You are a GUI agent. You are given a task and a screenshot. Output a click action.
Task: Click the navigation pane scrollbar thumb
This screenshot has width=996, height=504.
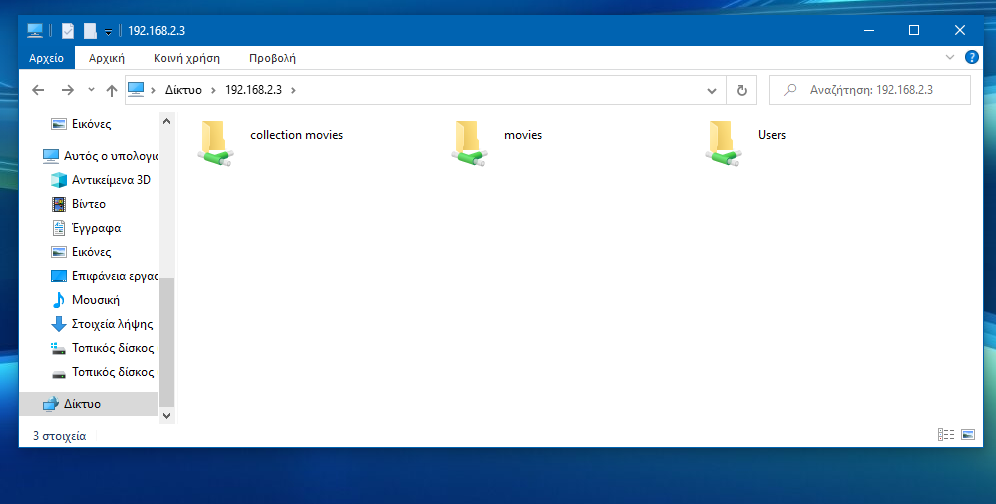166,342
